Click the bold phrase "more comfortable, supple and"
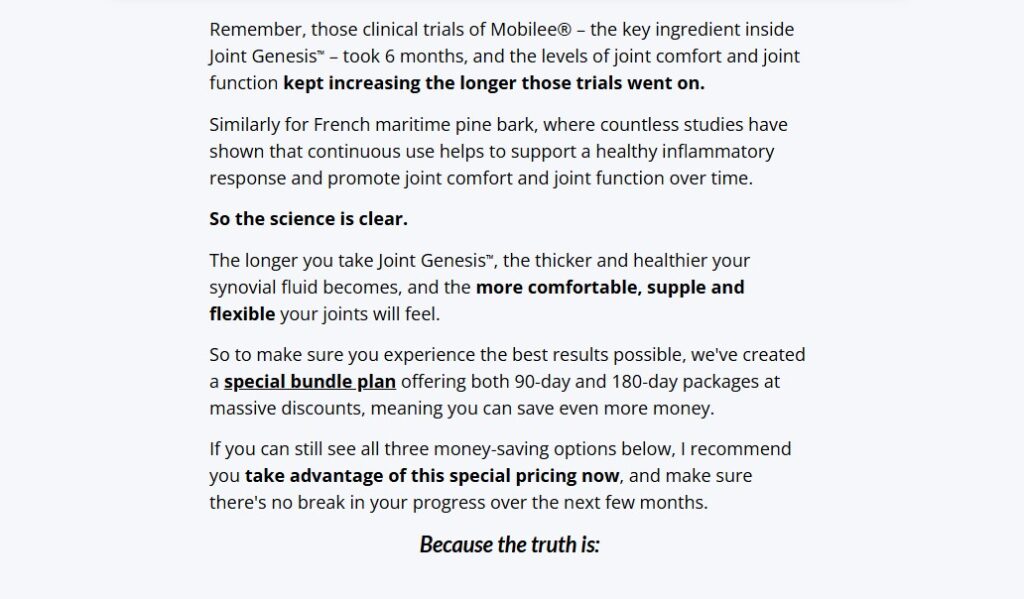This screenshot has height=599, width=1024. (610, 287)
